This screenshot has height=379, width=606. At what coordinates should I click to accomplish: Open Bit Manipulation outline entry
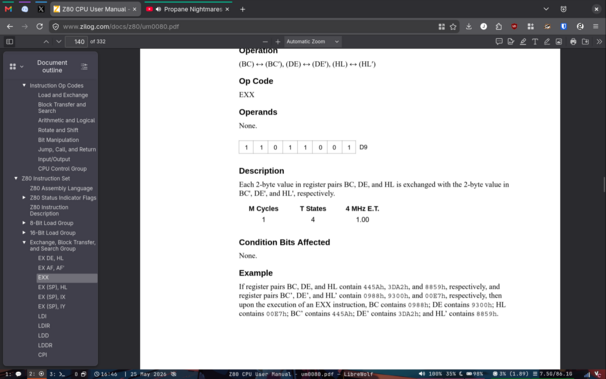58,140
